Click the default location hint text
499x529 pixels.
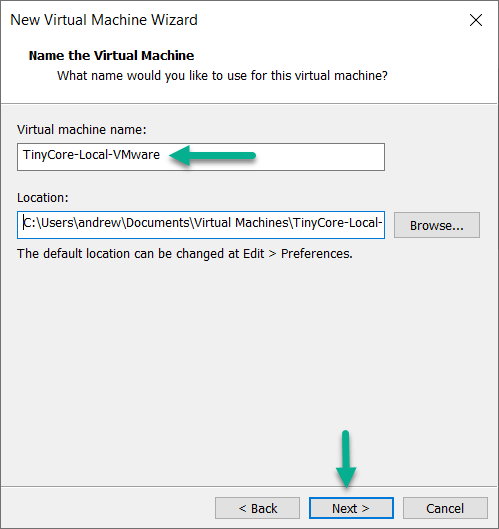(x=185, y=254)
